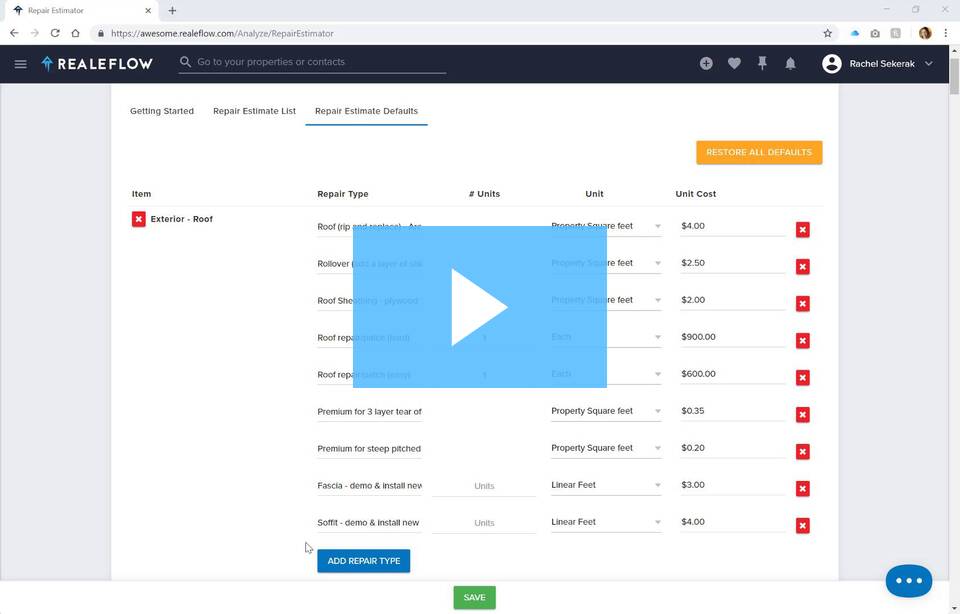960x614 pixels.
Task: Click the Units field for Fascia row
Action: click(x=484, y=486)
